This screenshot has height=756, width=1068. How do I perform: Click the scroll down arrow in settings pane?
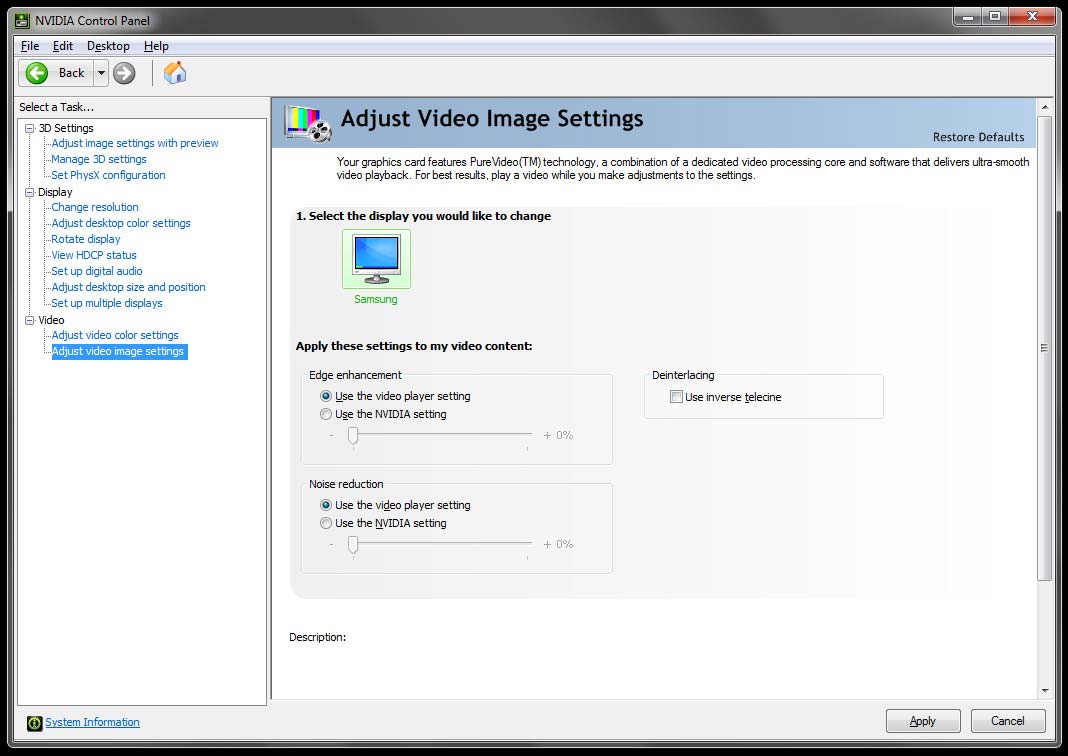(1044, 690)
